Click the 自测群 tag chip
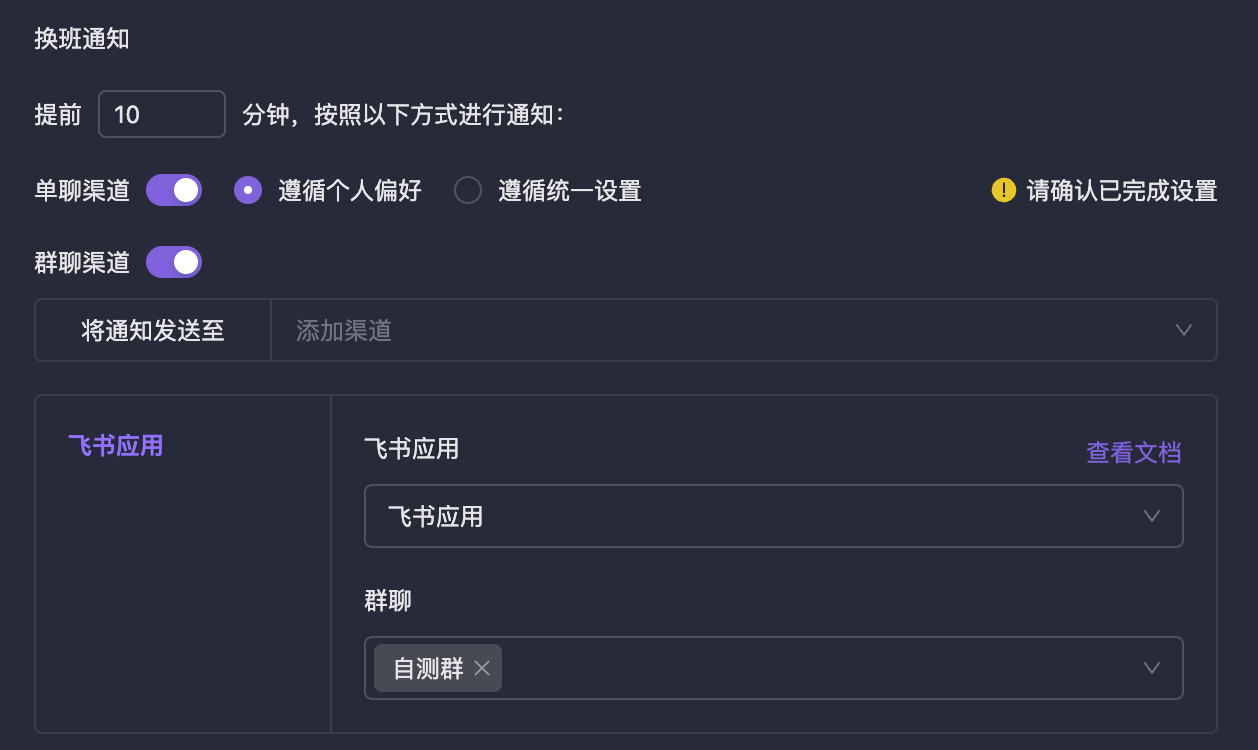Viewport: 1258px width, 750px height. pyautogui.click(x=428, y=668)
